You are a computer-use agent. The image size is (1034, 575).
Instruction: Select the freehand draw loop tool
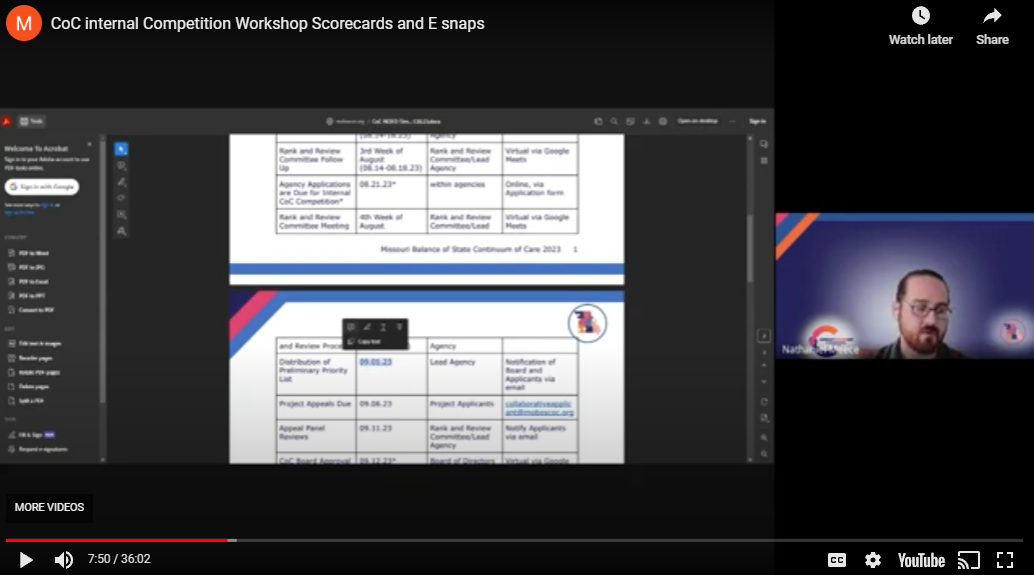pyautogui.click(x=121, y=198)
